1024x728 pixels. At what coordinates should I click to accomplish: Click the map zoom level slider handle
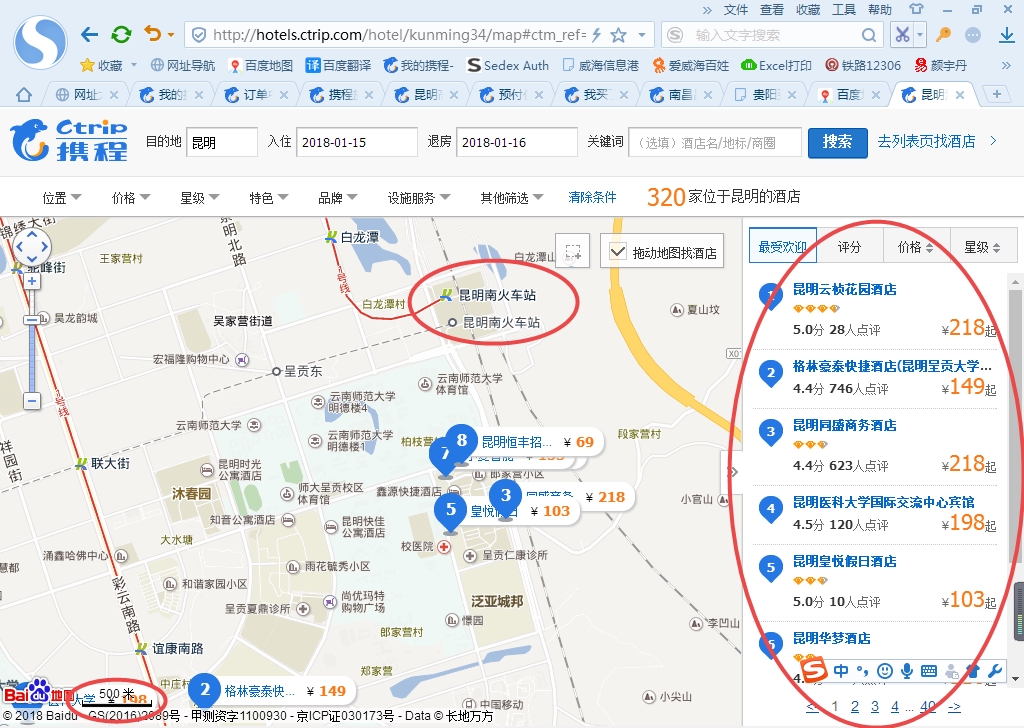click(32, 319)
